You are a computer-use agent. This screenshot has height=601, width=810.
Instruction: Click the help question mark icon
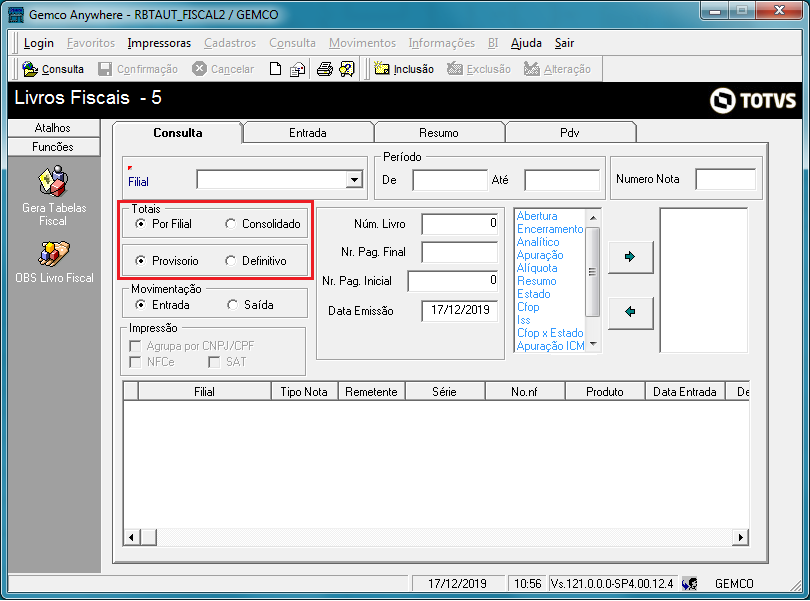[347, 69]
